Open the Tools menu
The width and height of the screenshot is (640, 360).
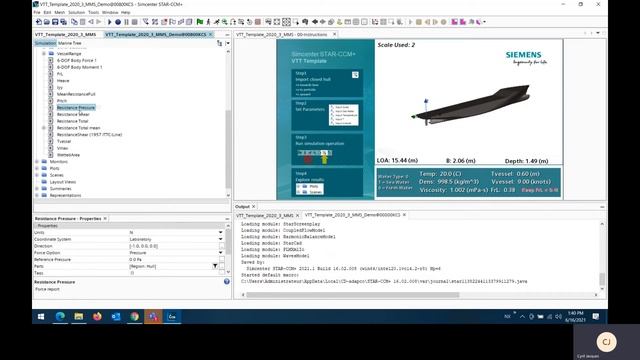click(x=93, y=12)
